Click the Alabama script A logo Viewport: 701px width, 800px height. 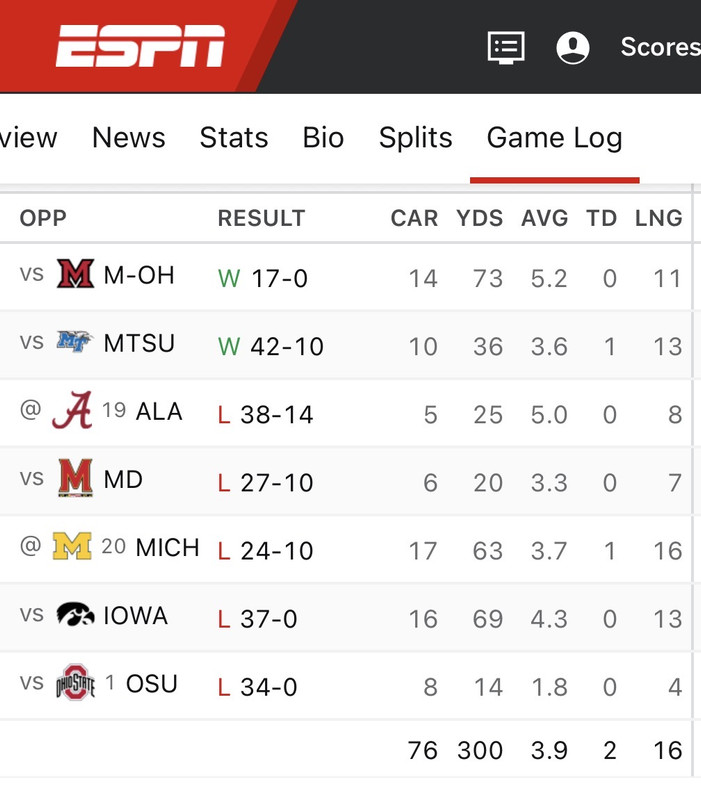tap(72, 410)
